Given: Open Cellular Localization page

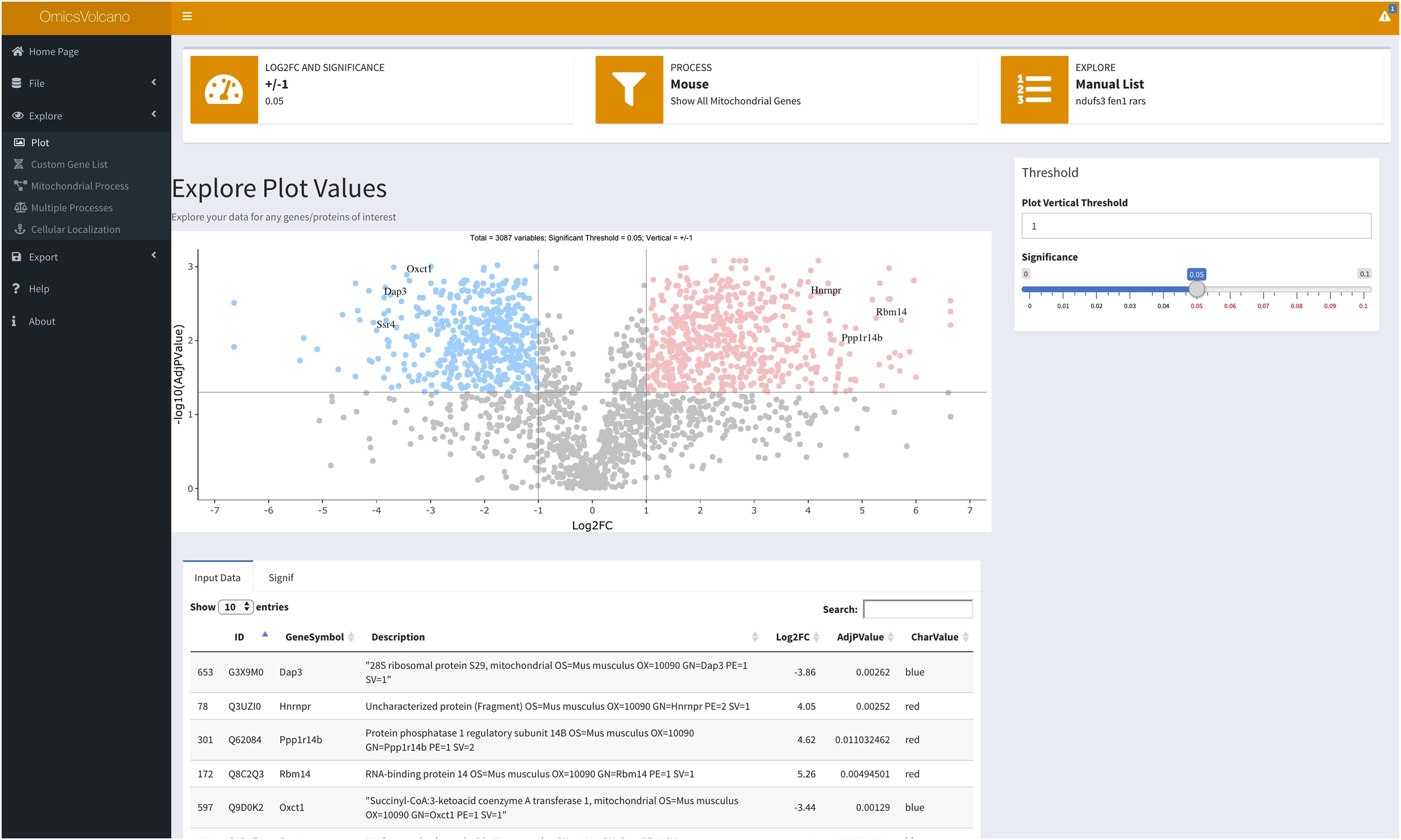Looking at the screenshot, I should (x=75, y=229).
